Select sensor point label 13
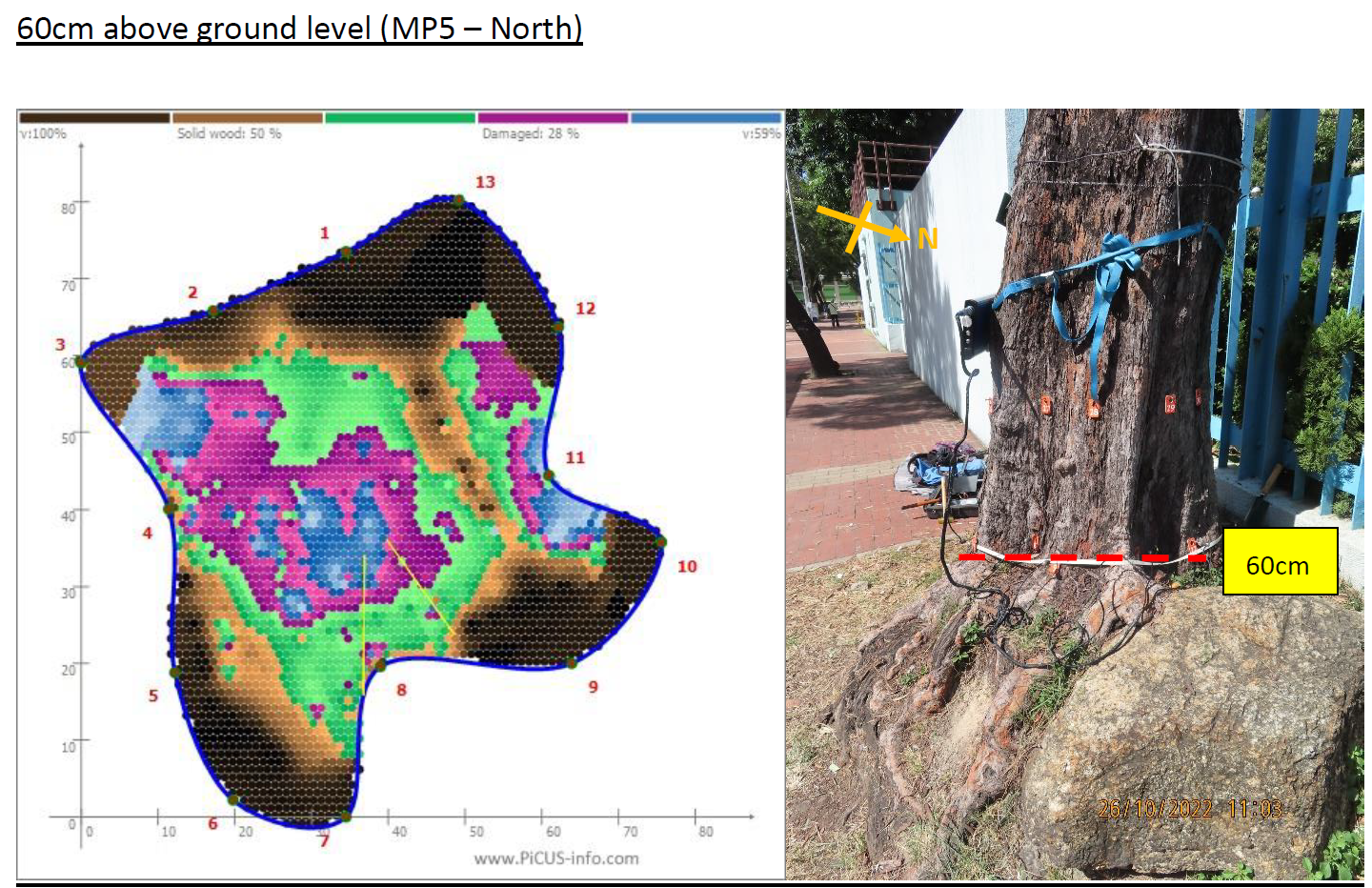Screen dimensions: 1372x888 [x=485, y=182]
